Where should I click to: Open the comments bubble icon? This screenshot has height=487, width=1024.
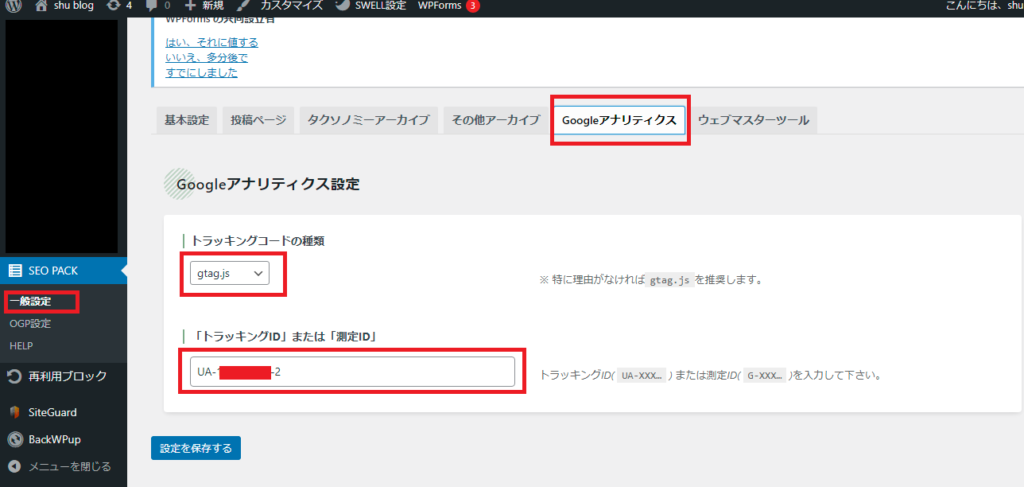[152, 6]
